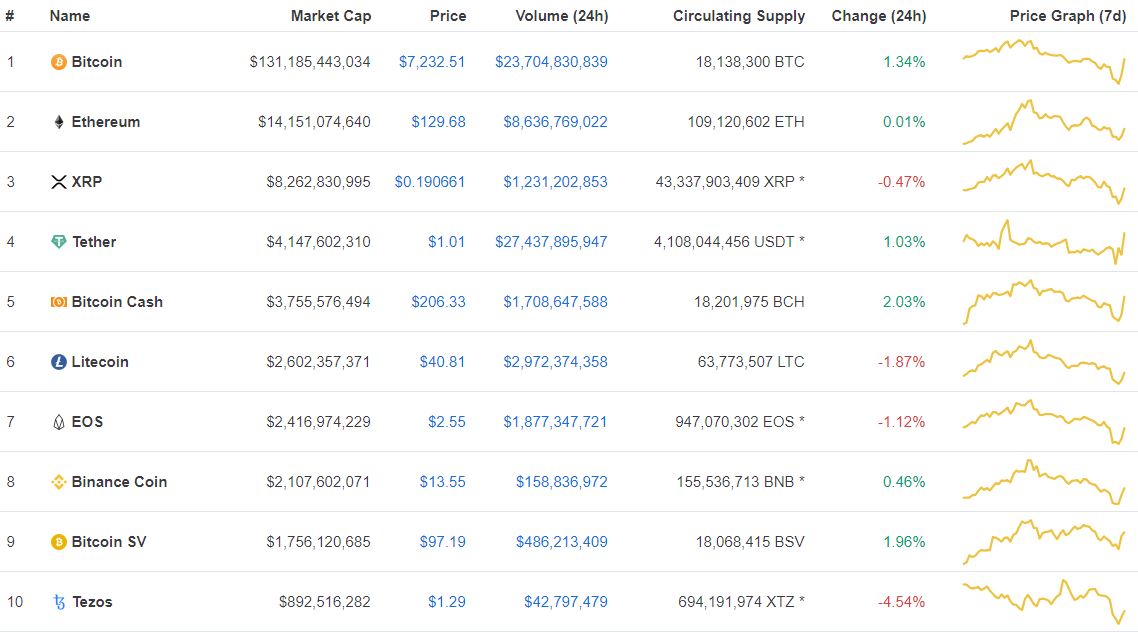Sort by the # rank column header
Image resolution: width=1138 pixels, height=632 pixels.
pyautogui.click(x=9, y=16)
